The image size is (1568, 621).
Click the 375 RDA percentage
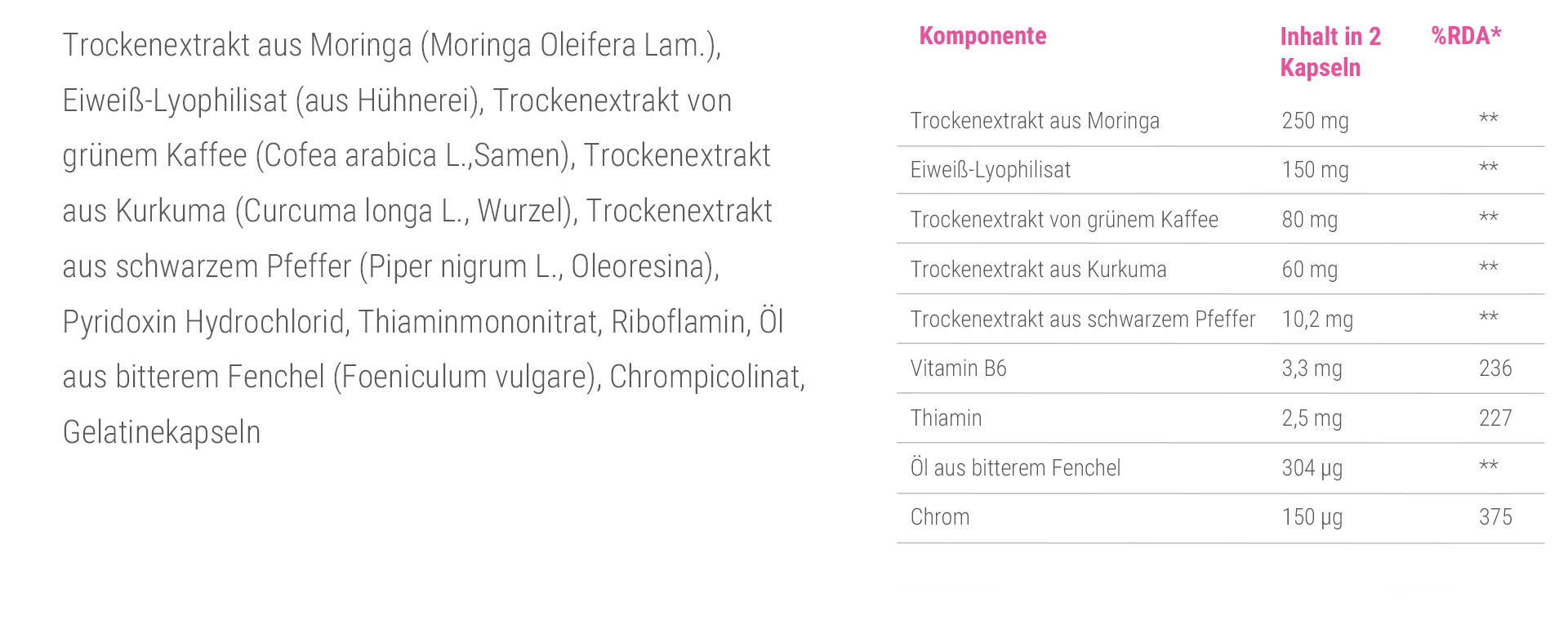pyautogui.click(x=1495, y=517)
